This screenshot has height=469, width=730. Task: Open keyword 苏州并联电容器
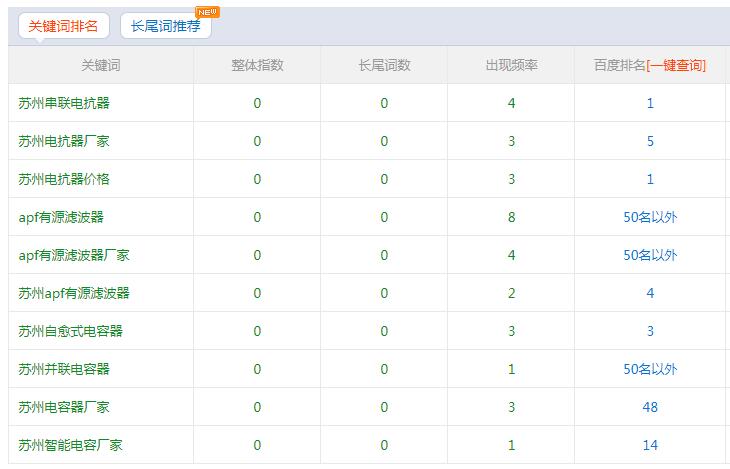coord(64,369)
